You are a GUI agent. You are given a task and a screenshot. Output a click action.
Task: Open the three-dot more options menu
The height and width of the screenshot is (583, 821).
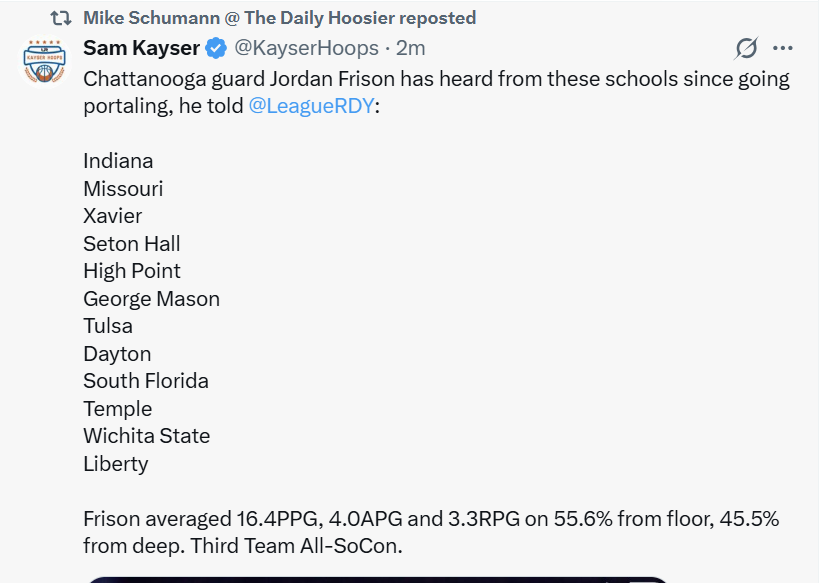pos(783,48)
